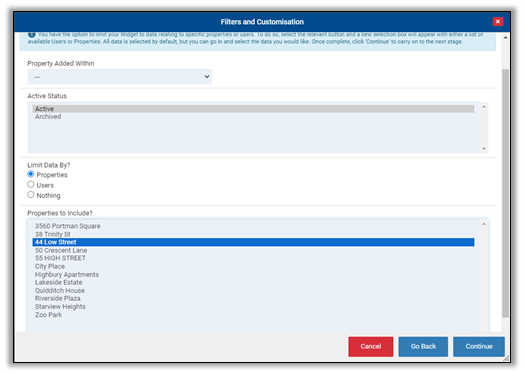524x374 pixels.
Task: Select 50 Crescent Lane property
Action: pos(253,250)
